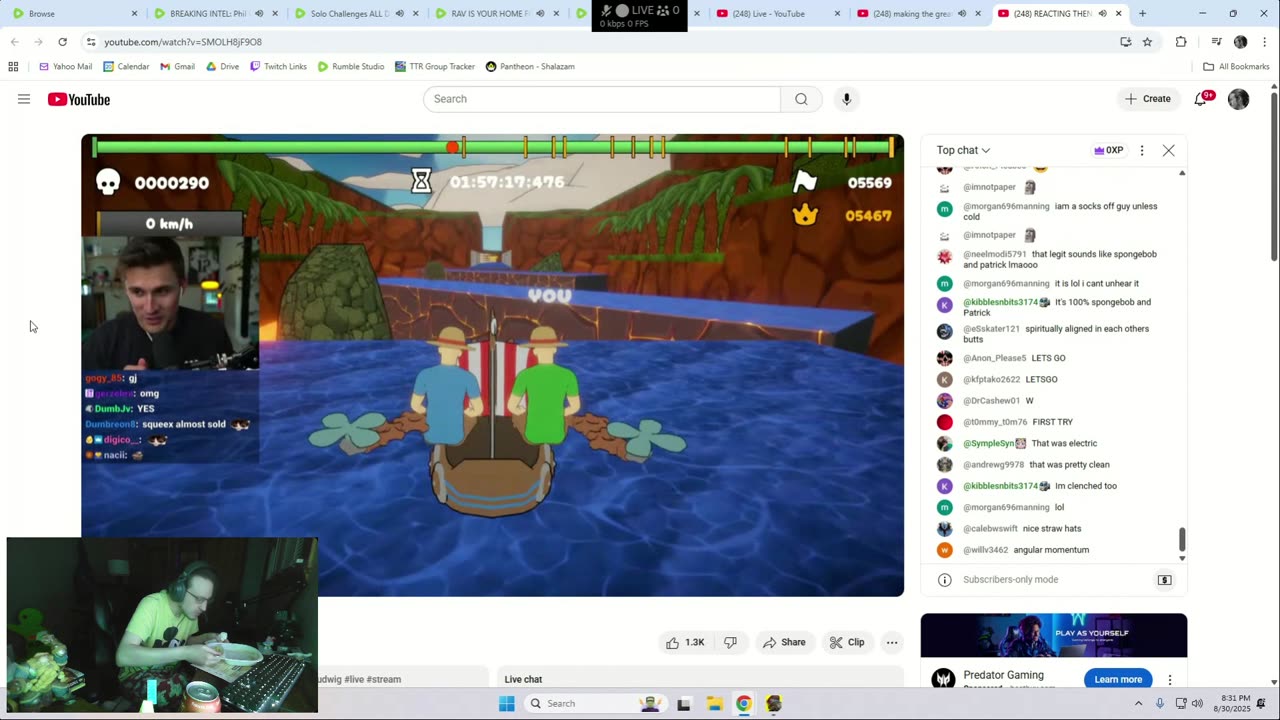Open a new browser tab
The image size is (1280, 720).
(x=1142, y=14)
